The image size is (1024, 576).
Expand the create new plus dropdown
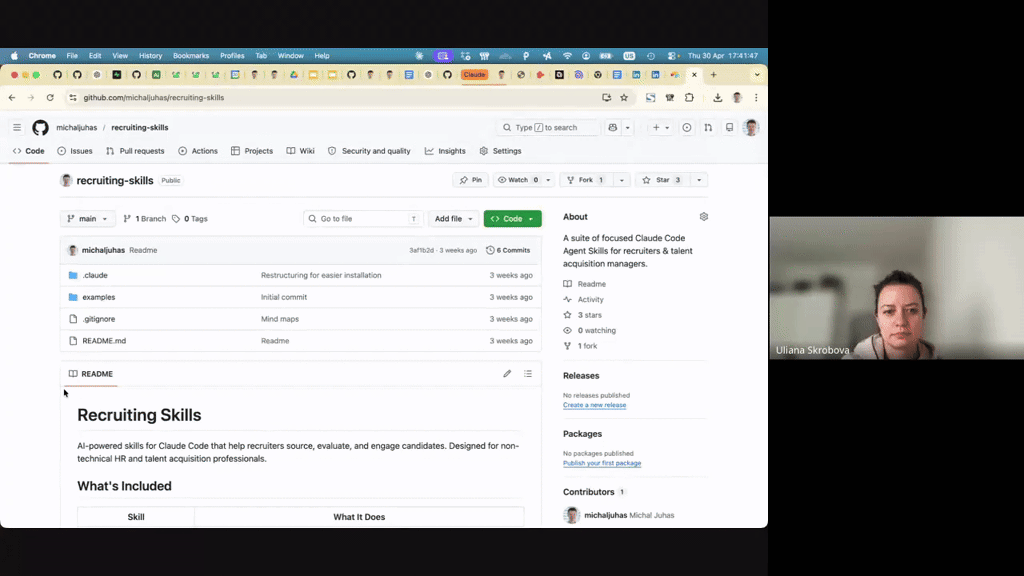coord(661,127)
